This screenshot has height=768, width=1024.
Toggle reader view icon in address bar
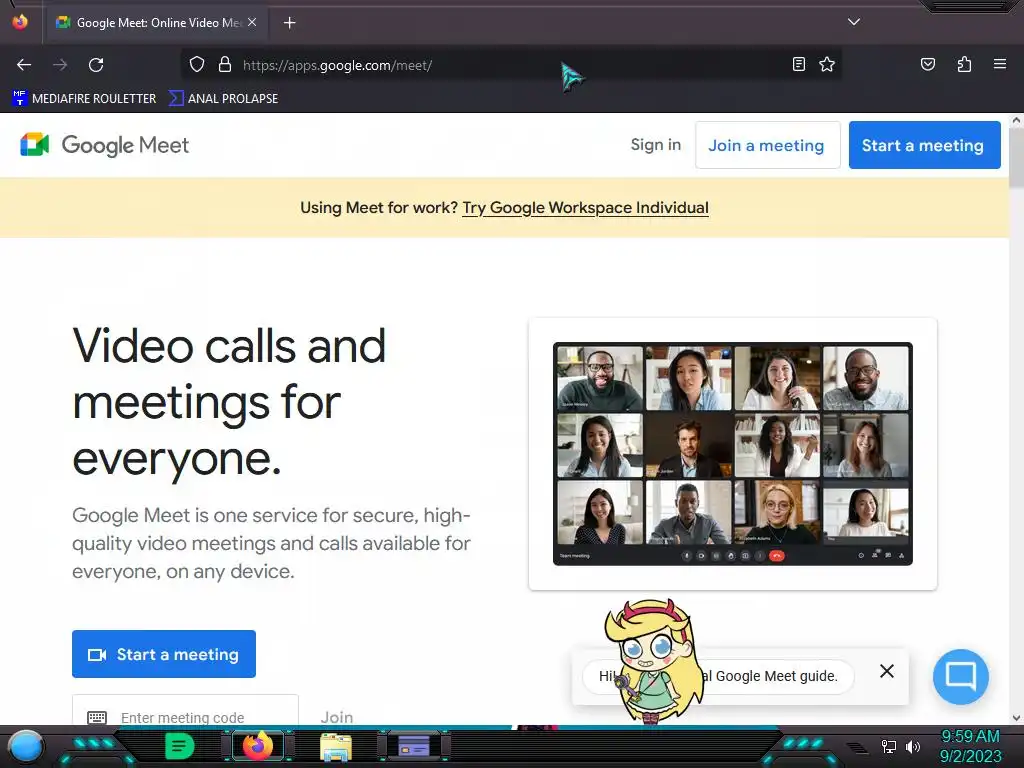point(799,64)
